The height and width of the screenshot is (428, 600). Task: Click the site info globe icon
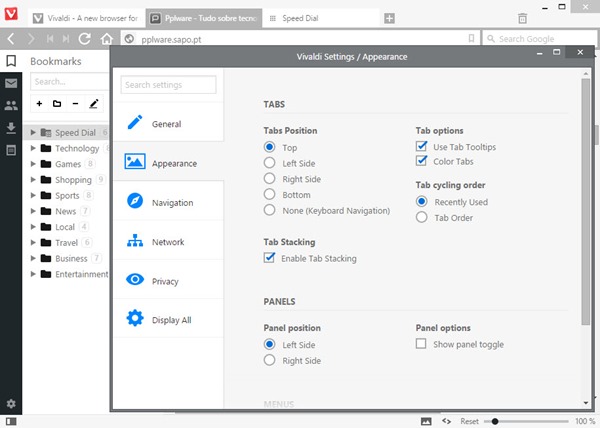click(129, 39)
